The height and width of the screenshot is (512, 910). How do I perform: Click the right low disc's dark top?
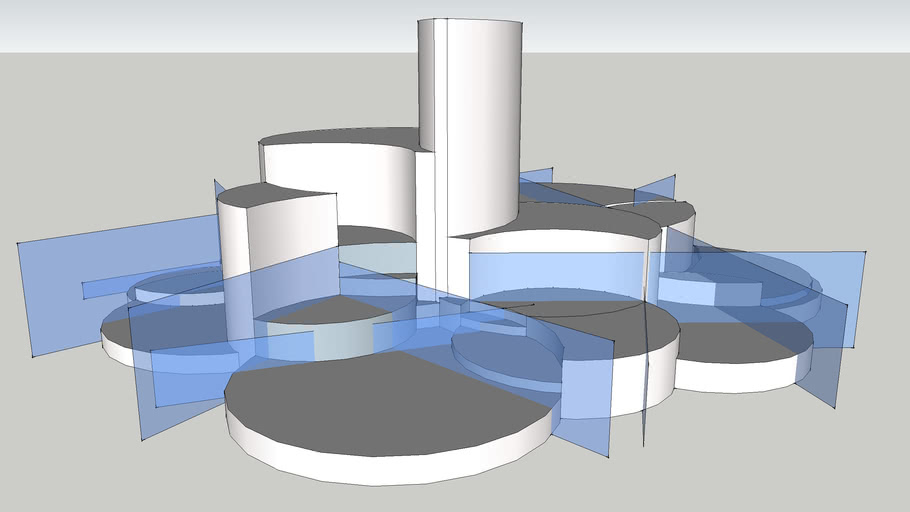740,340
